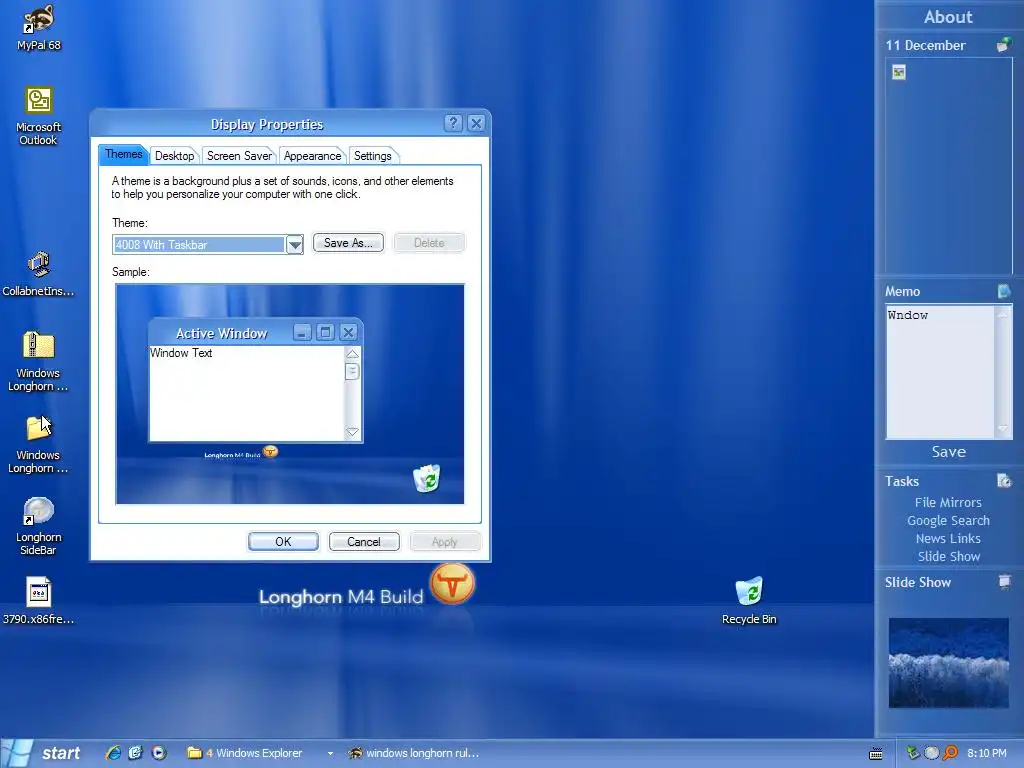This screenshot has width=1024, height=768.
Task: Click the Display Properties help question-mark button
Action: coord(453,123)
